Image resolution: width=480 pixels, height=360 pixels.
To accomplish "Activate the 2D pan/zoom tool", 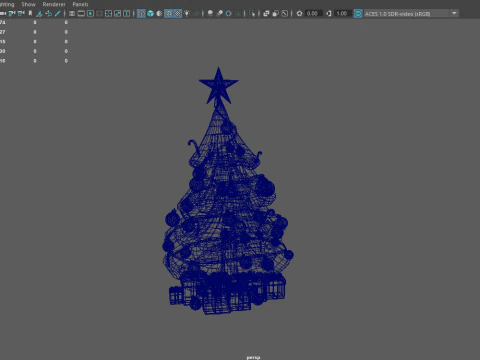I will 49,13.
